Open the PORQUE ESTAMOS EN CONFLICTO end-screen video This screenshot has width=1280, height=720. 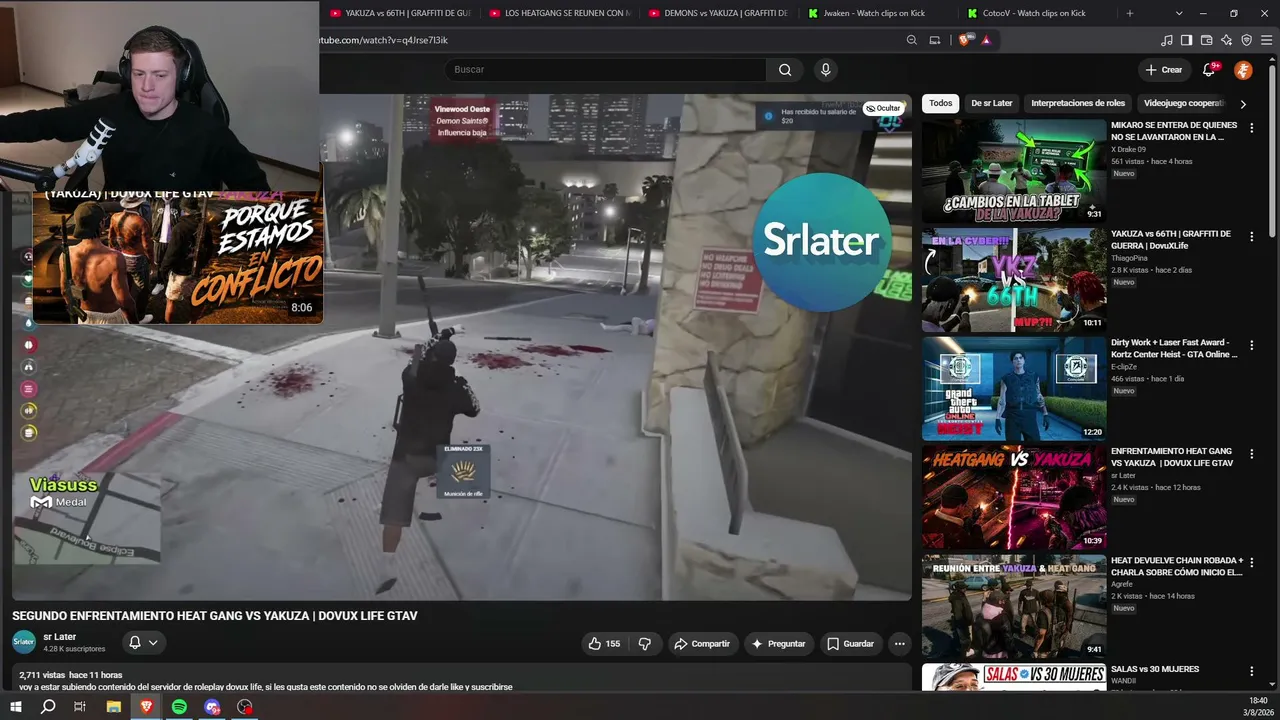pos(178,257)
